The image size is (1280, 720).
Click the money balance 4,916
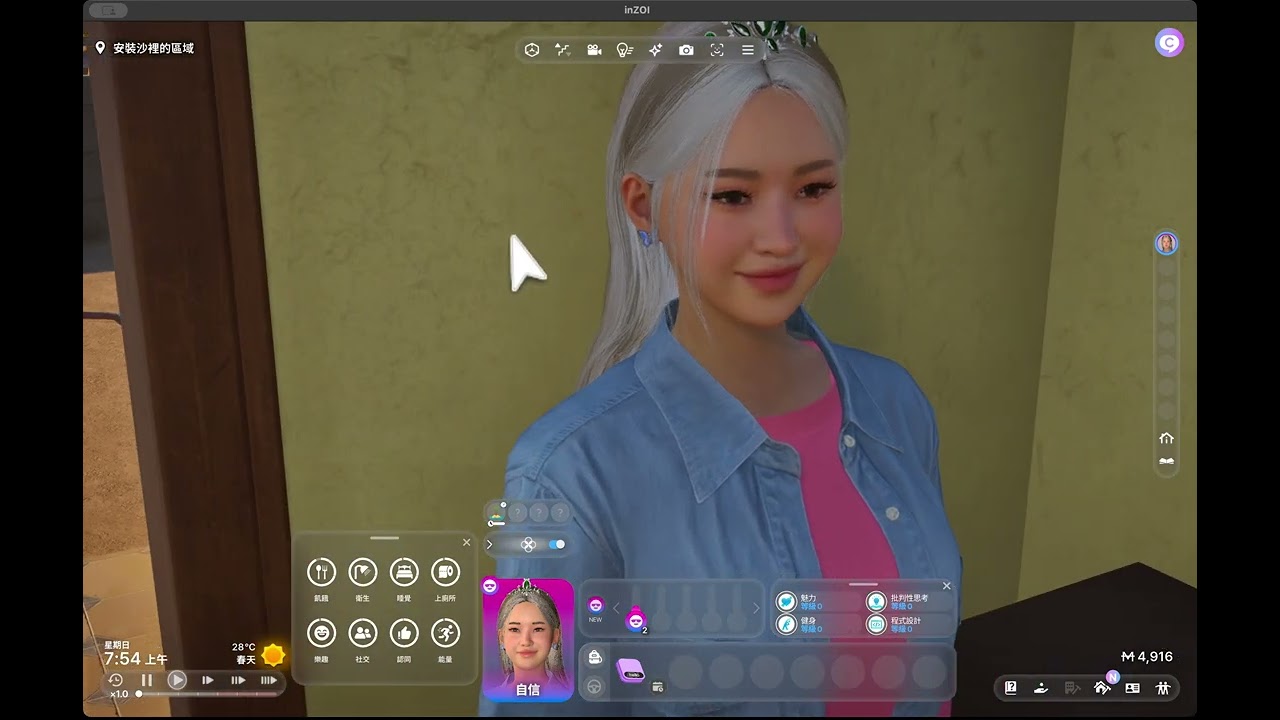pyautogui.click(x=1147, y=657)
